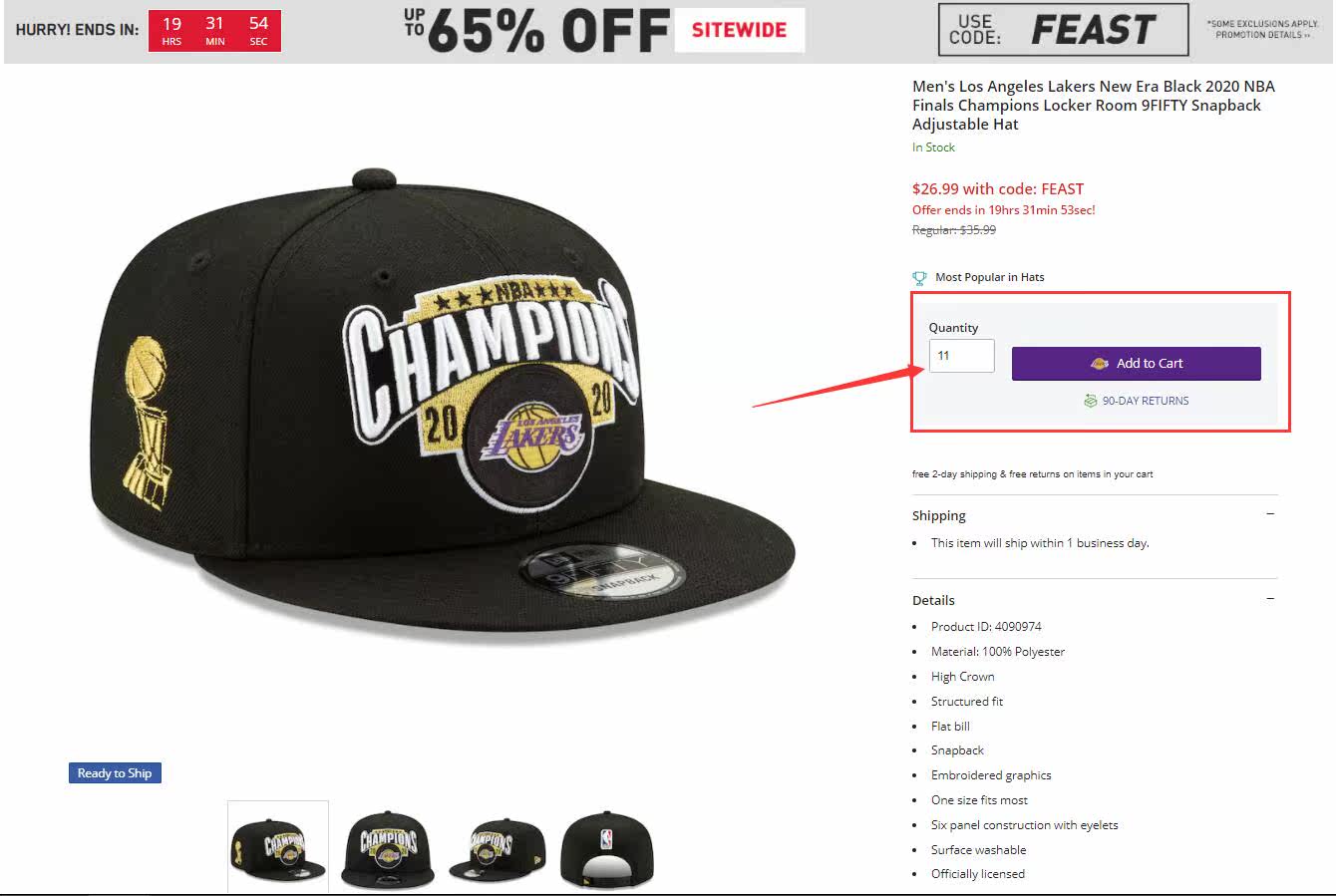Click the USE CODE FEAST promo box
Screen dimensions: 1336x896
pos(1063,30)
